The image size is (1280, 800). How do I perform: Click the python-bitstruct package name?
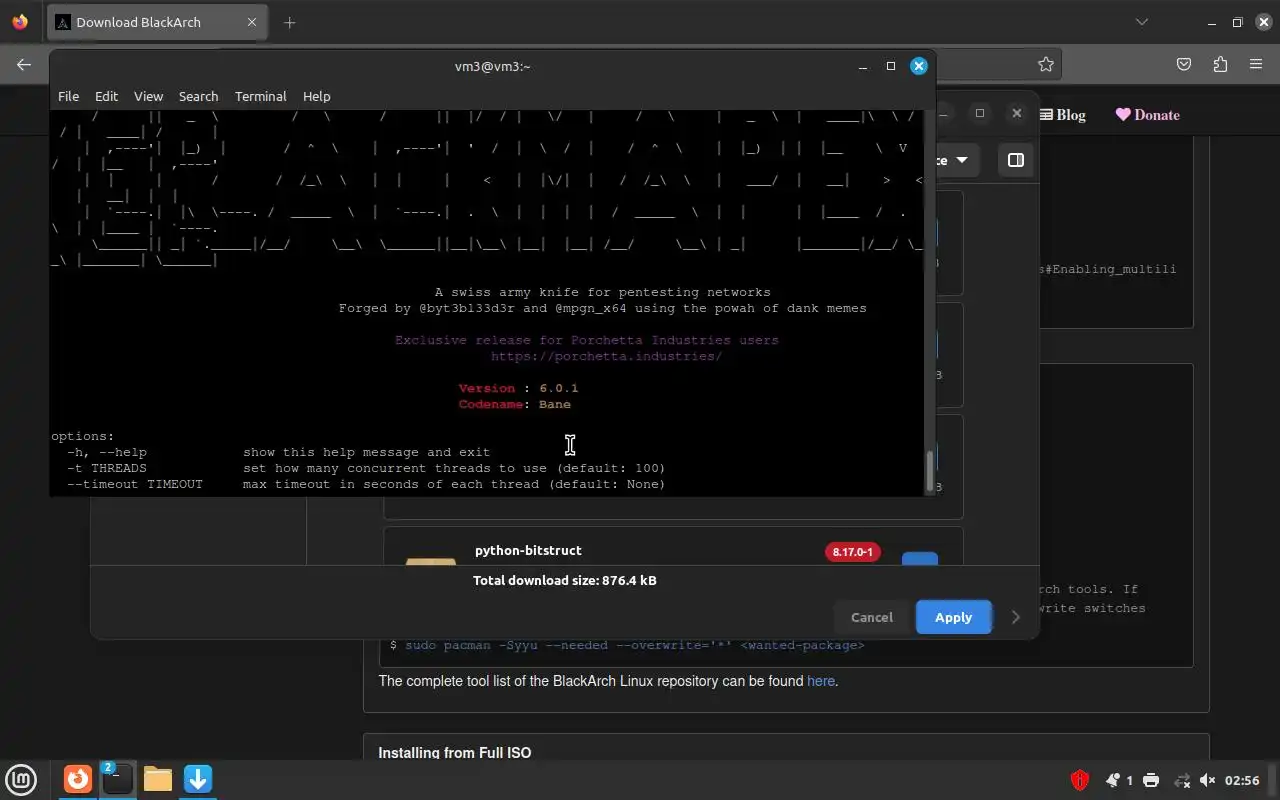tap(528, 550)
